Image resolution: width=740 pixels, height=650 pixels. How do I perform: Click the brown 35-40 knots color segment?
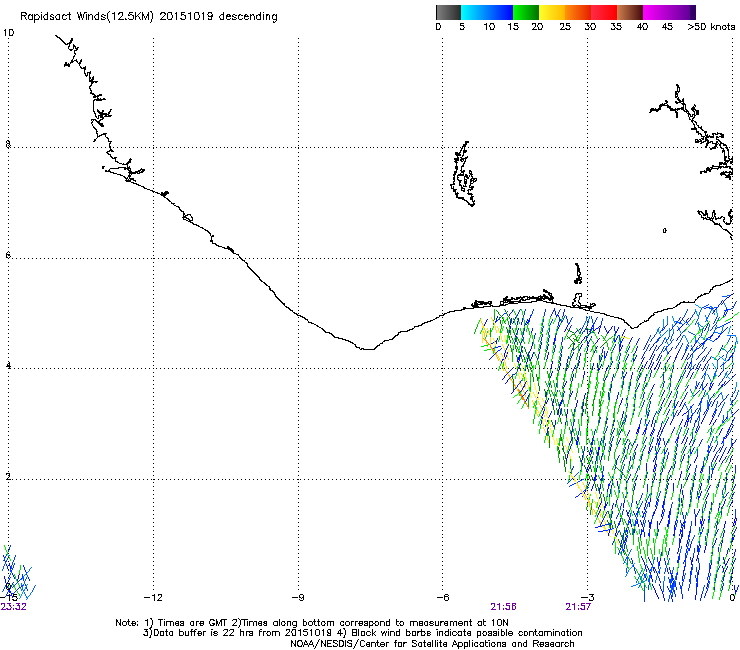[x=630, y=12]
